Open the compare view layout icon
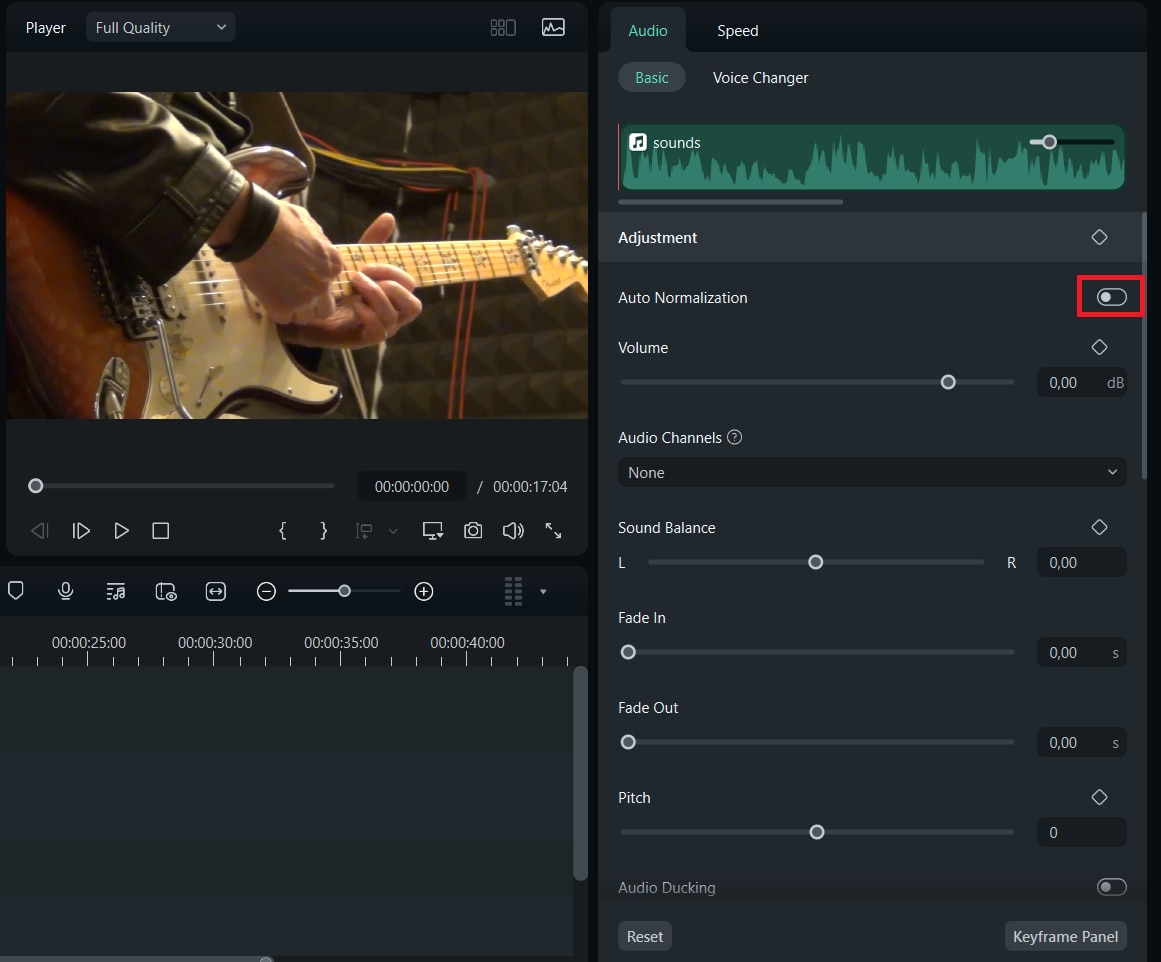The height and width of the screenshot is (962, 1161). pyautogui.click(x=503, y=28)
